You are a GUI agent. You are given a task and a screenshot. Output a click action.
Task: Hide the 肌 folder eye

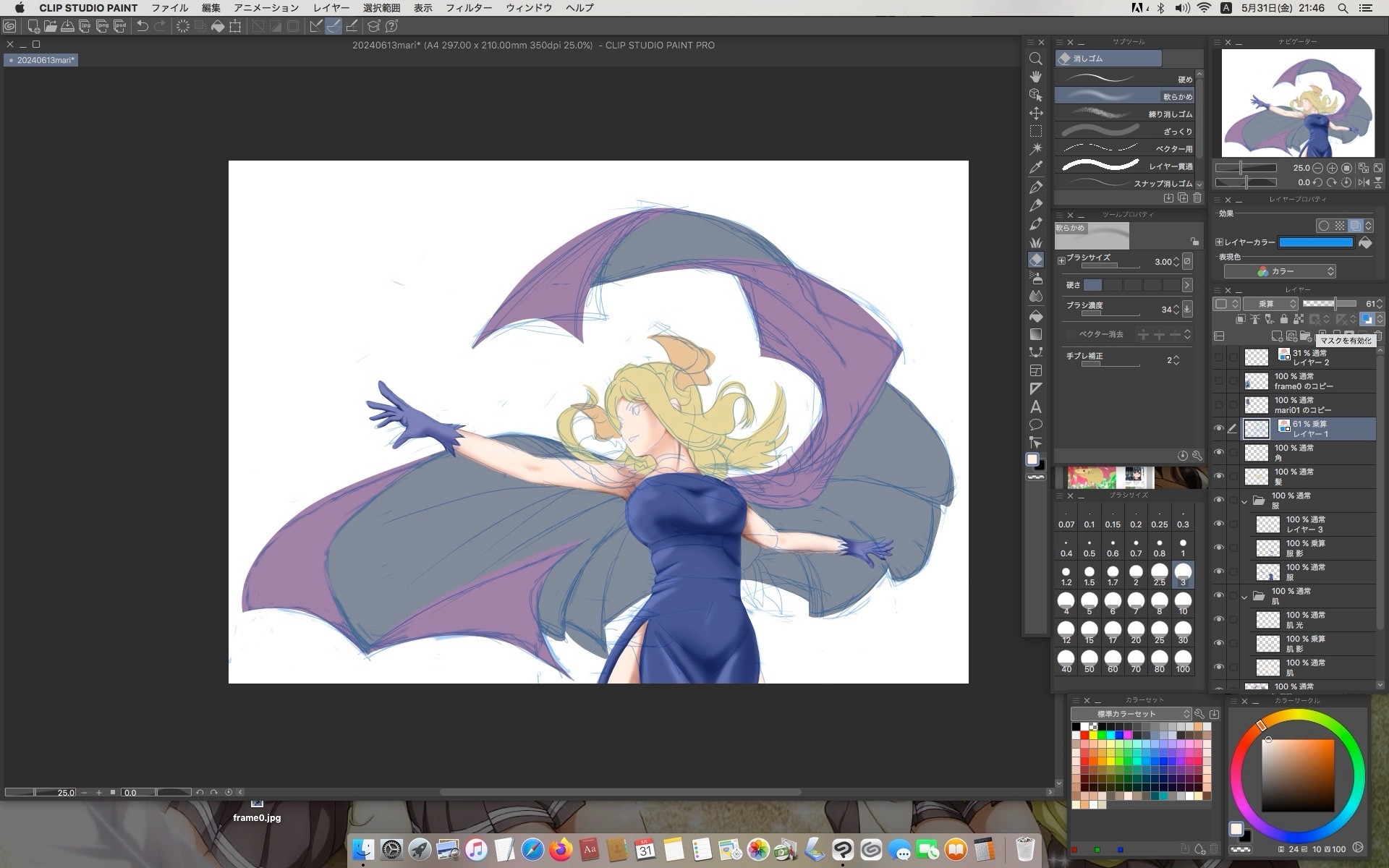click(1219, 596)
